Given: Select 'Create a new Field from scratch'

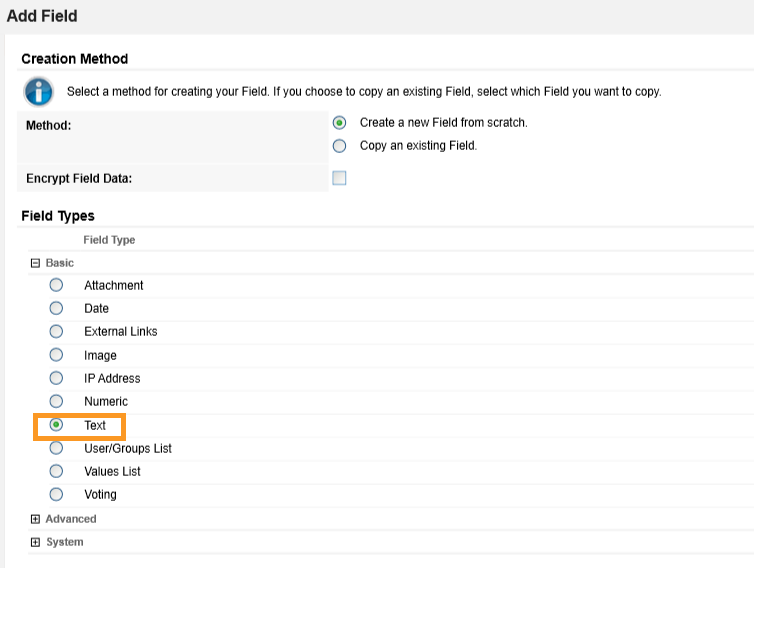Looking at the screenshot, I should (x=340, y=123).
